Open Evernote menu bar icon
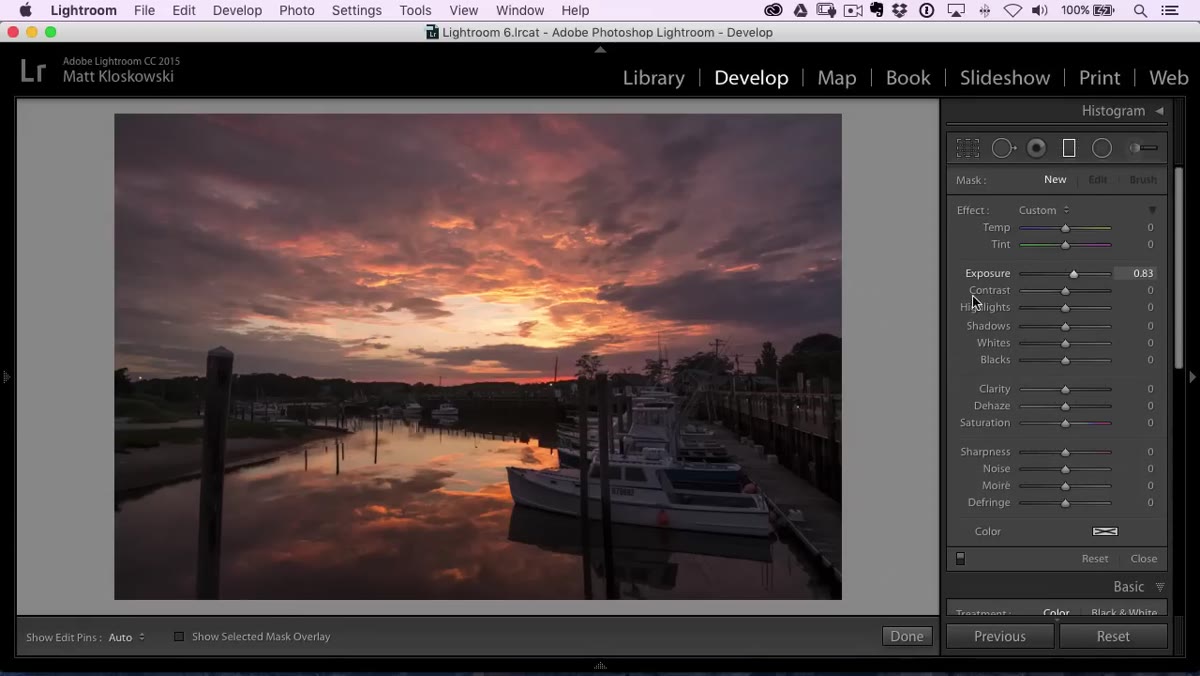Screen dimensions: 1200x676 click(877, 10)
